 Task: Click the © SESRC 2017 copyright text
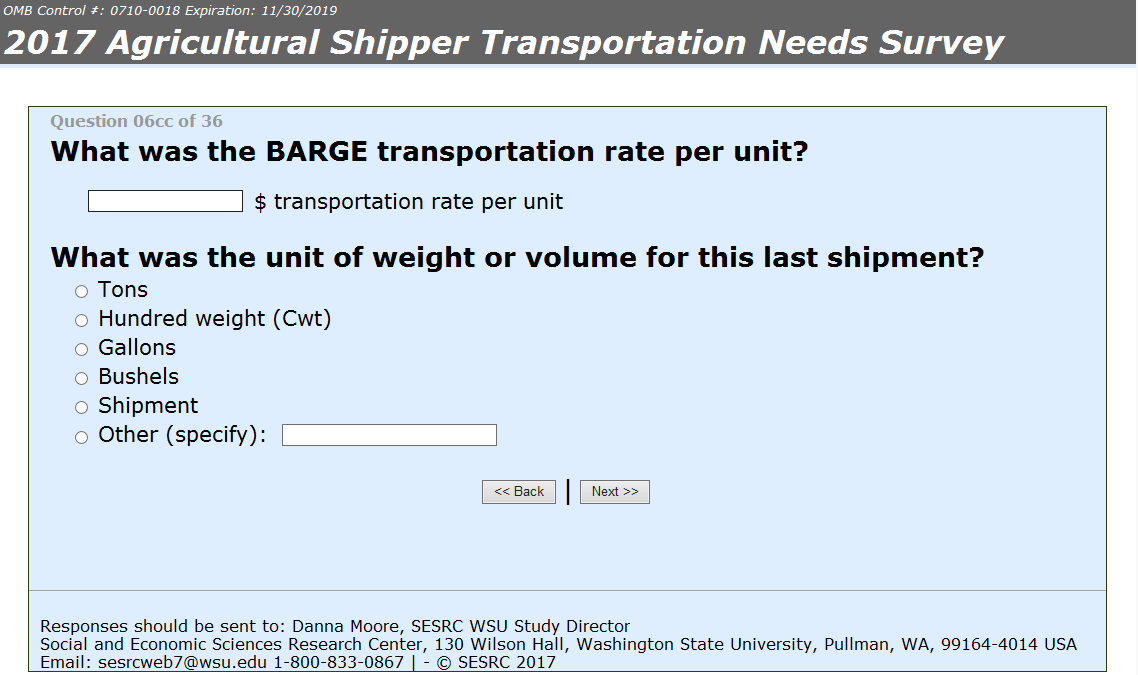[x=496, y=662]
